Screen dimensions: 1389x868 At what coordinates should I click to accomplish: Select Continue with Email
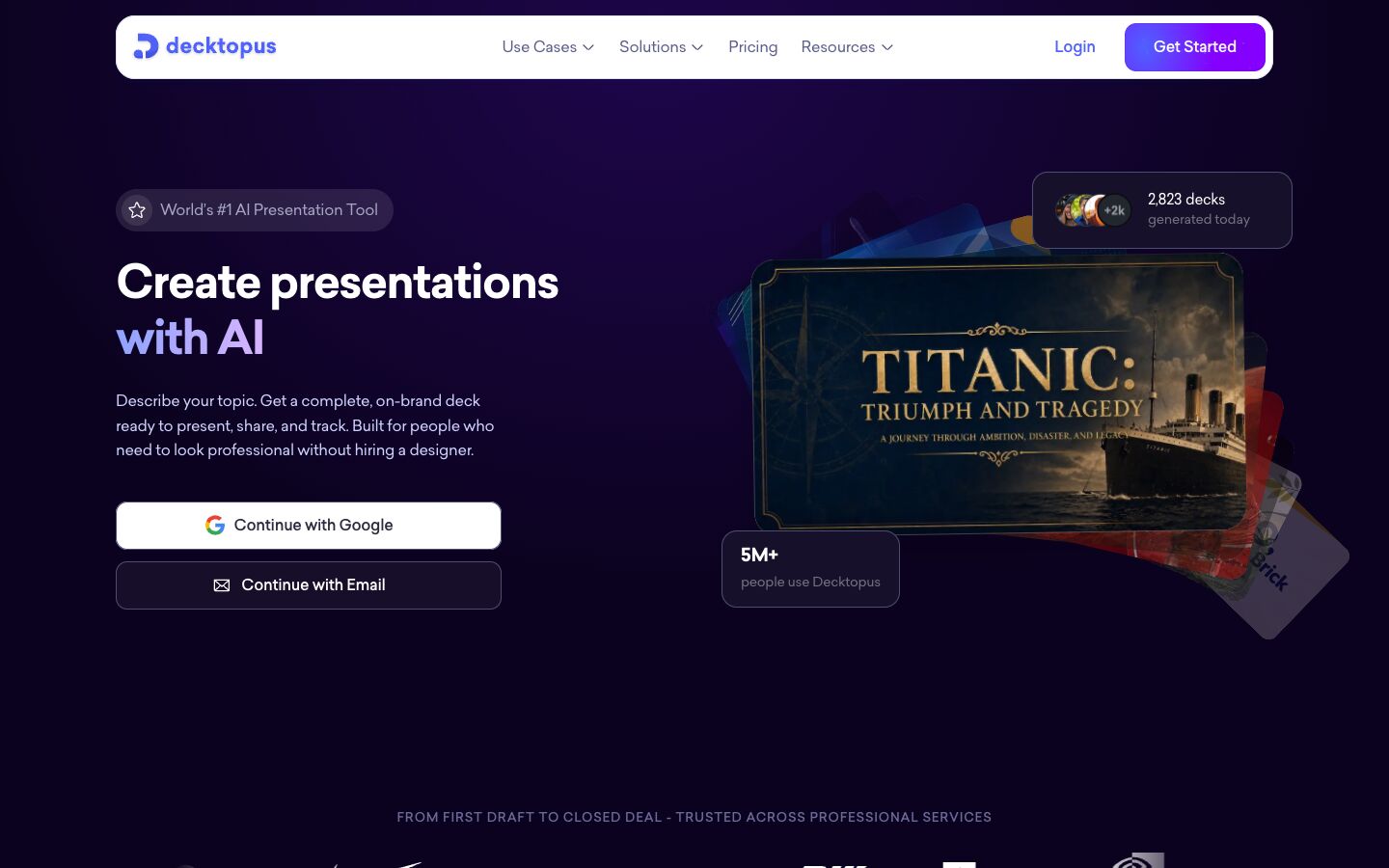click(309, 585)
